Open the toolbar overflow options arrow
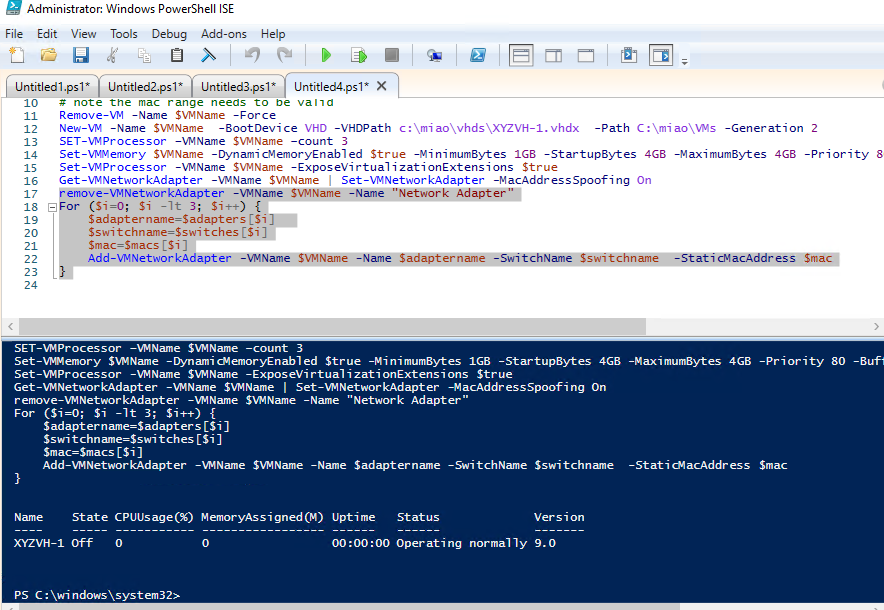 point(684,61)
